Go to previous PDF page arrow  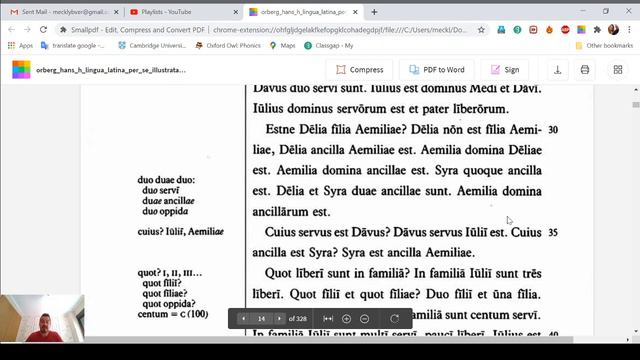244,318
